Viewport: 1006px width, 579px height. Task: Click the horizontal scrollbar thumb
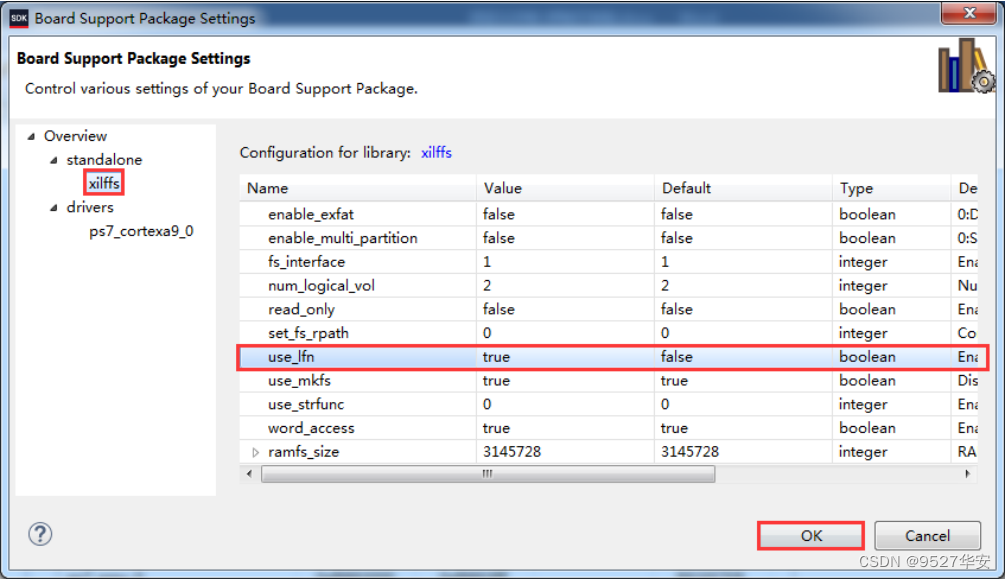(x=488, y=474)
